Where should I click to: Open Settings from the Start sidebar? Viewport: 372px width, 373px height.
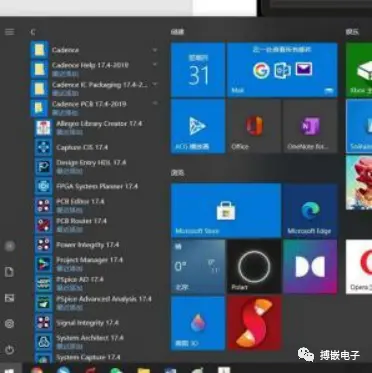(x=10, y=323)
